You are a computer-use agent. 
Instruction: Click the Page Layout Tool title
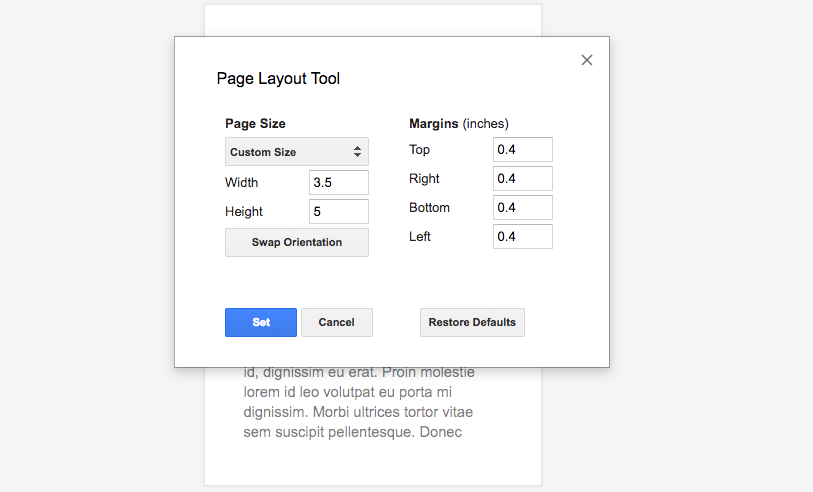pyautogui.click(x=278, y=78)
